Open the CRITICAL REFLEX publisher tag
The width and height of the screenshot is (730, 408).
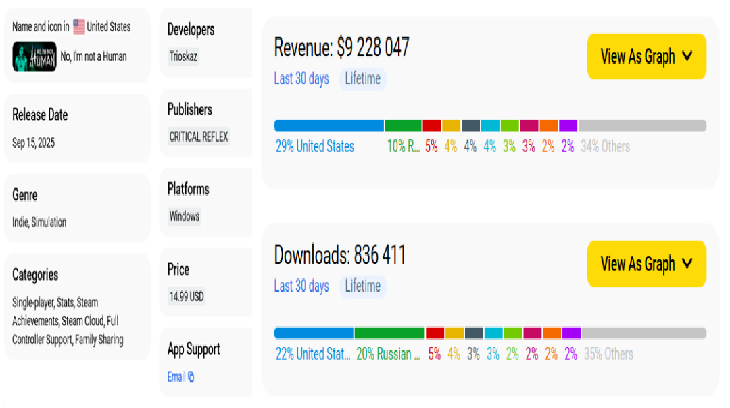pos(199,136)
